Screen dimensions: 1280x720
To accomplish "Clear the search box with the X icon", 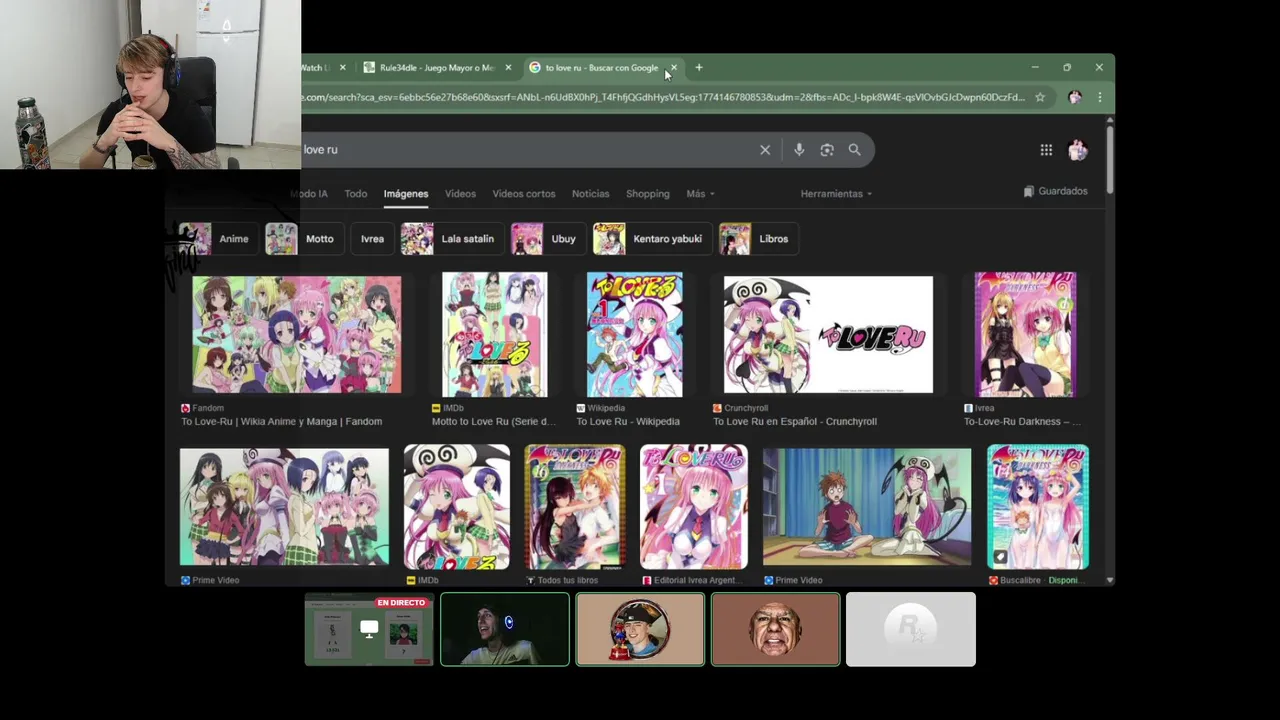I will click(765, 150).
